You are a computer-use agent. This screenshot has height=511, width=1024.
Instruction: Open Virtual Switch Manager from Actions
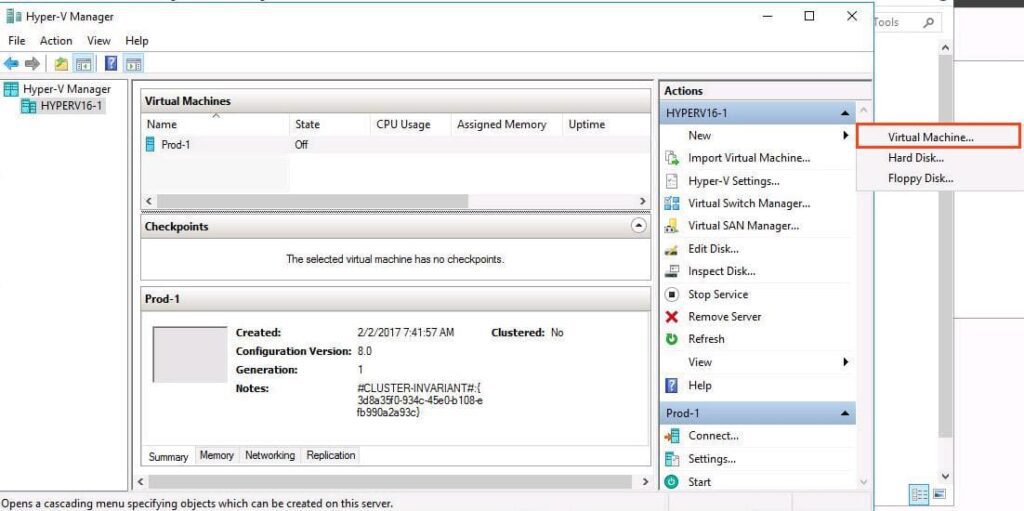pos(748,203)
